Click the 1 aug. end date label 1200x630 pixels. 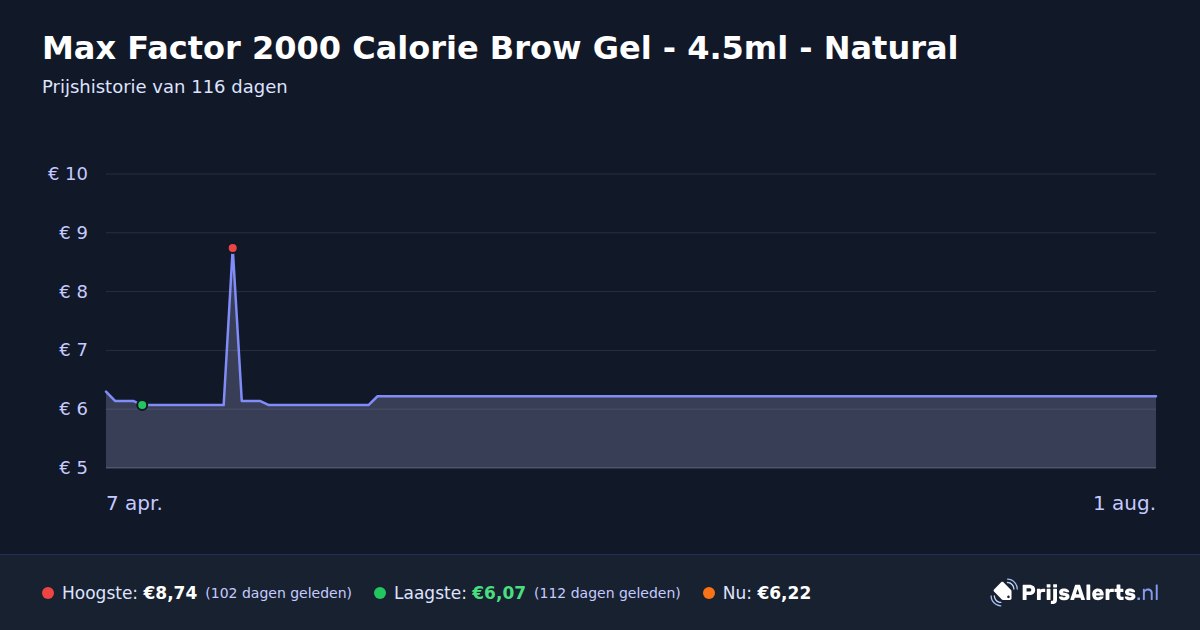[x=1124, y=504]
